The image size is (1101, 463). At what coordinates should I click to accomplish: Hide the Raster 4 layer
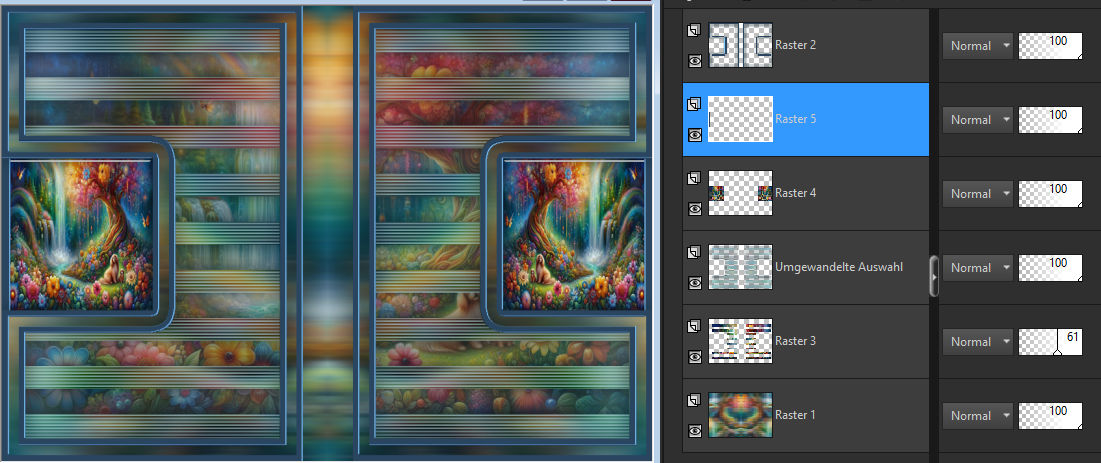(695, 208)
